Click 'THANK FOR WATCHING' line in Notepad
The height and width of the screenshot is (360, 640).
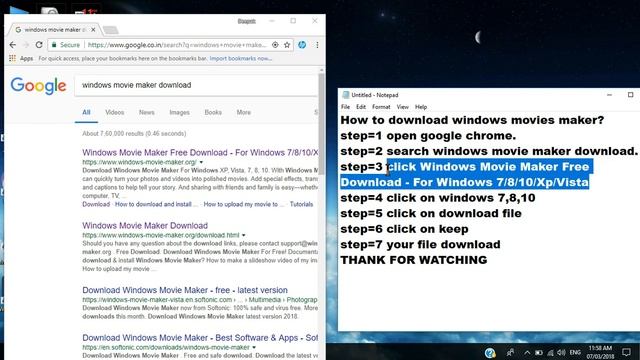pos(413,260)
